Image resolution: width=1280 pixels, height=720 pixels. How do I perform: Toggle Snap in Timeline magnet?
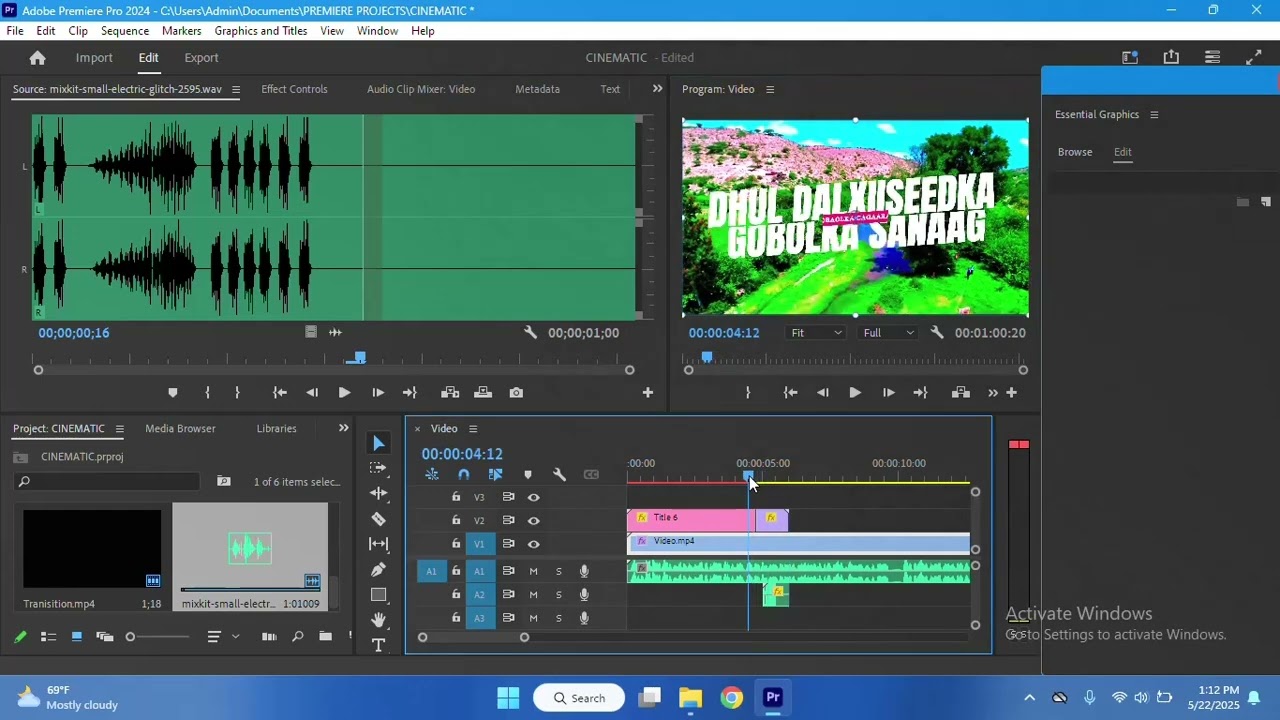pos(464,475)
